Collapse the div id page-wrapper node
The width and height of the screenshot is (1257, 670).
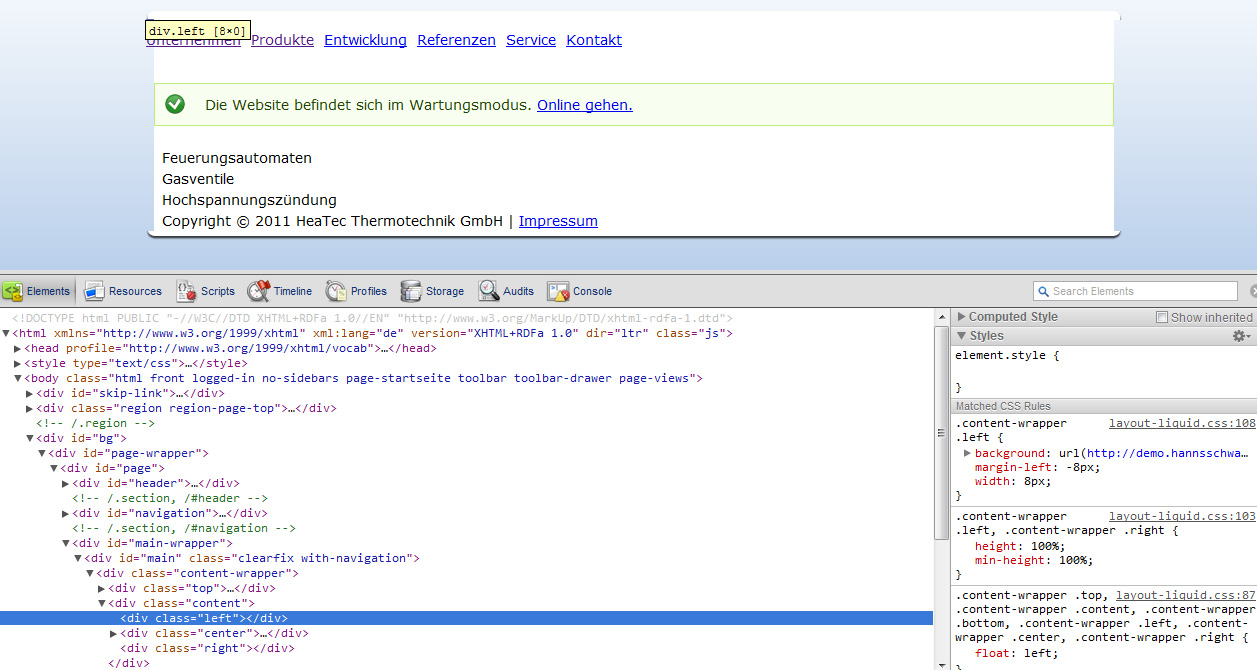[x=42, y=453]
